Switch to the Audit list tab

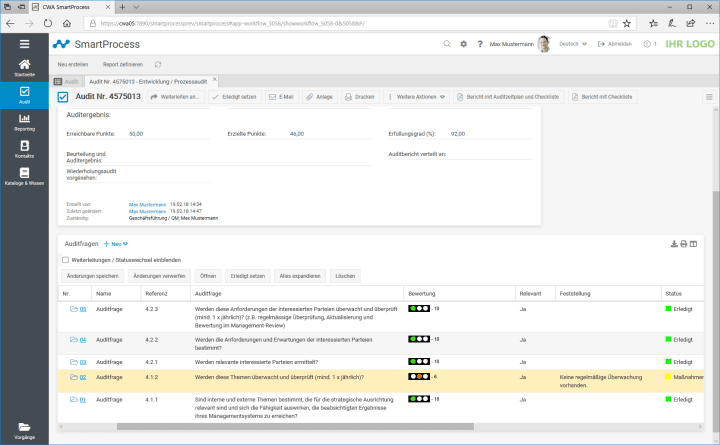[x=66, y=82]
